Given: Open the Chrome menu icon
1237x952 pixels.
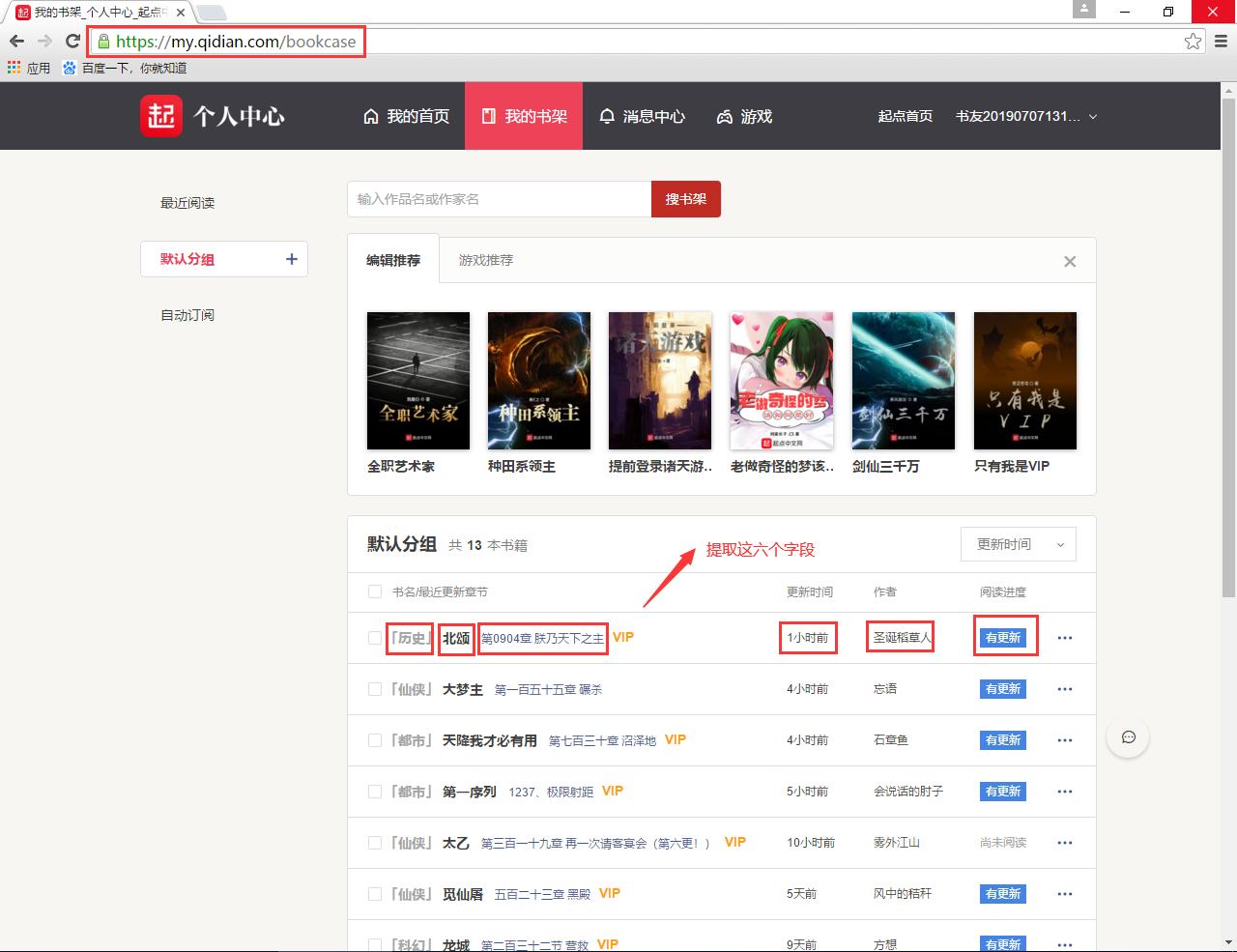Looking at the screenshot, I should [1221, 41].
